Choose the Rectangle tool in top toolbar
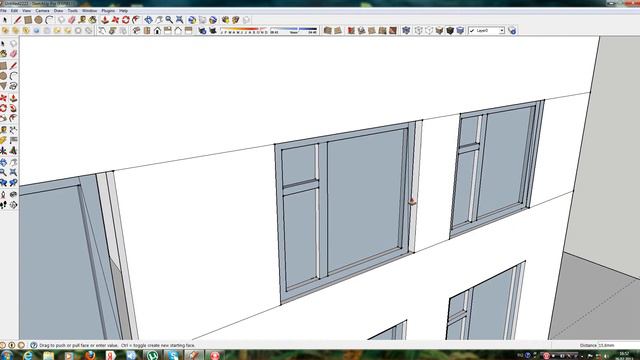 [28, 20]
